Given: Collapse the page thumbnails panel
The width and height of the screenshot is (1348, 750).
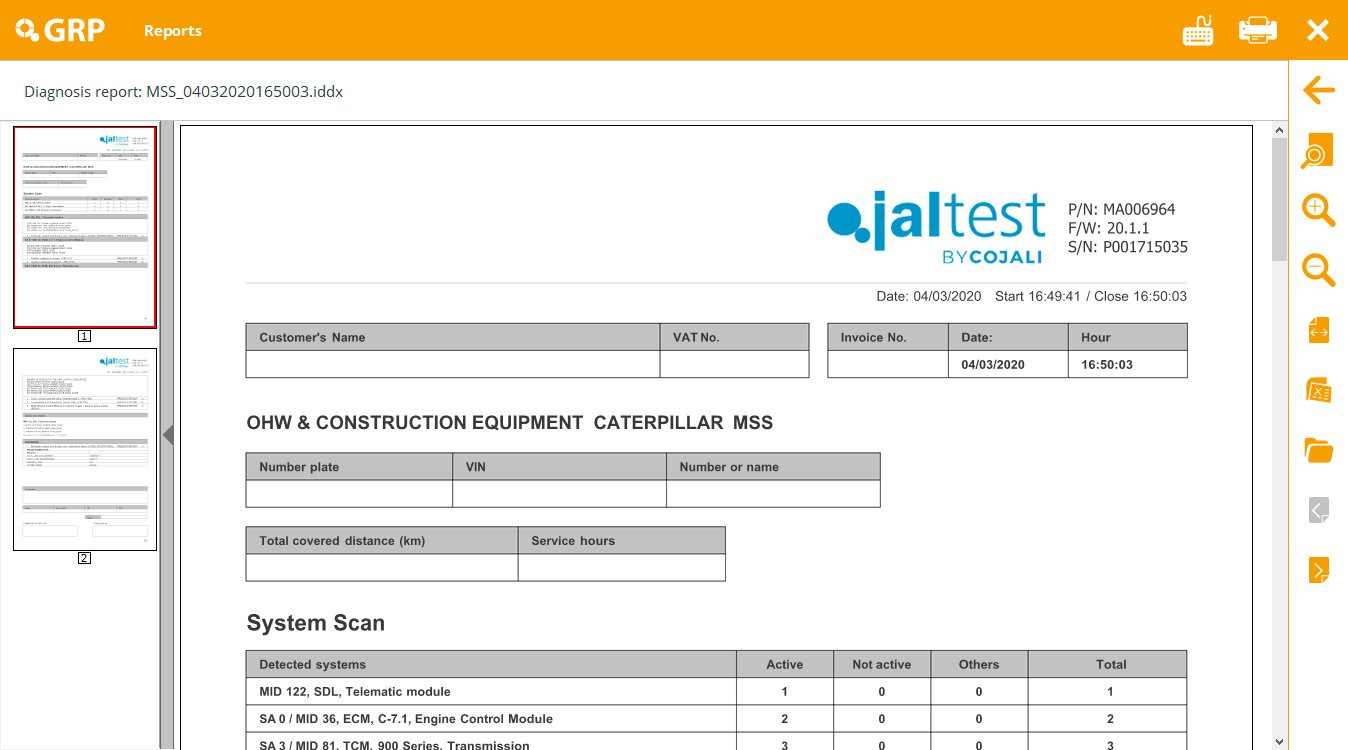Looking at the screenshot, I should (168, 434).
